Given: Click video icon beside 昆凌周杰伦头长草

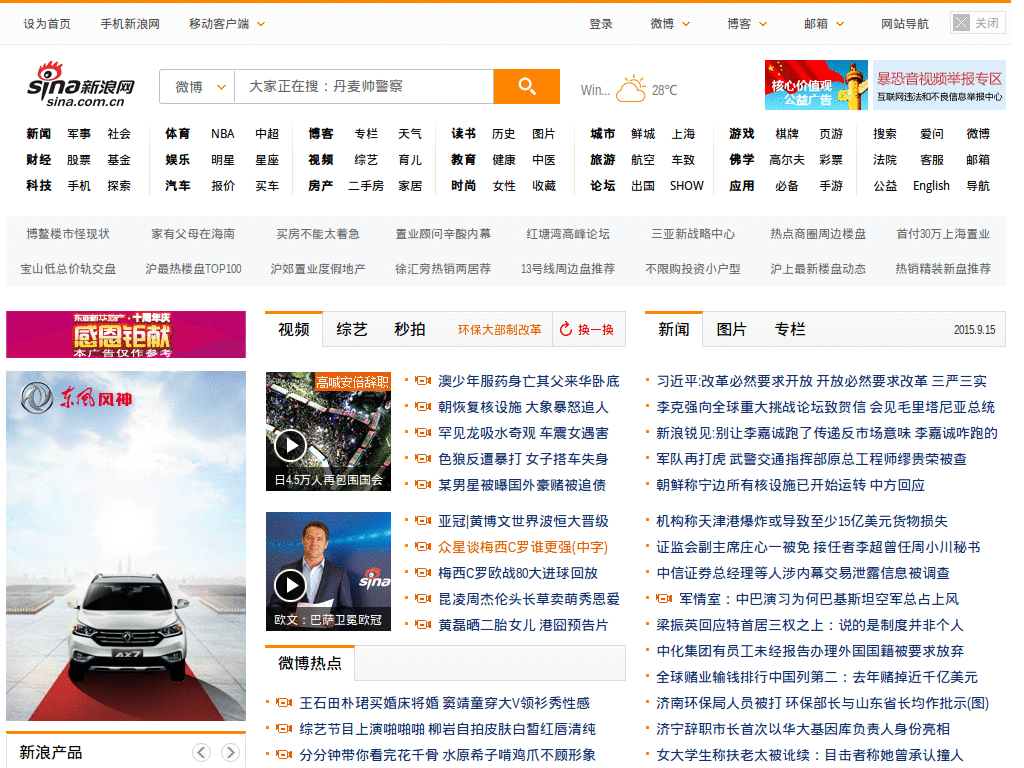Looking at the screenshot, I should point(423,598).
